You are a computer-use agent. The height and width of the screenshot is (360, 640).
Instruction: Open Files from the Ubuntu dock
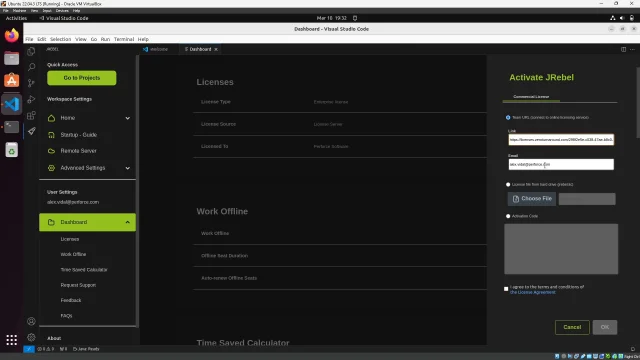tap(11, 58)
